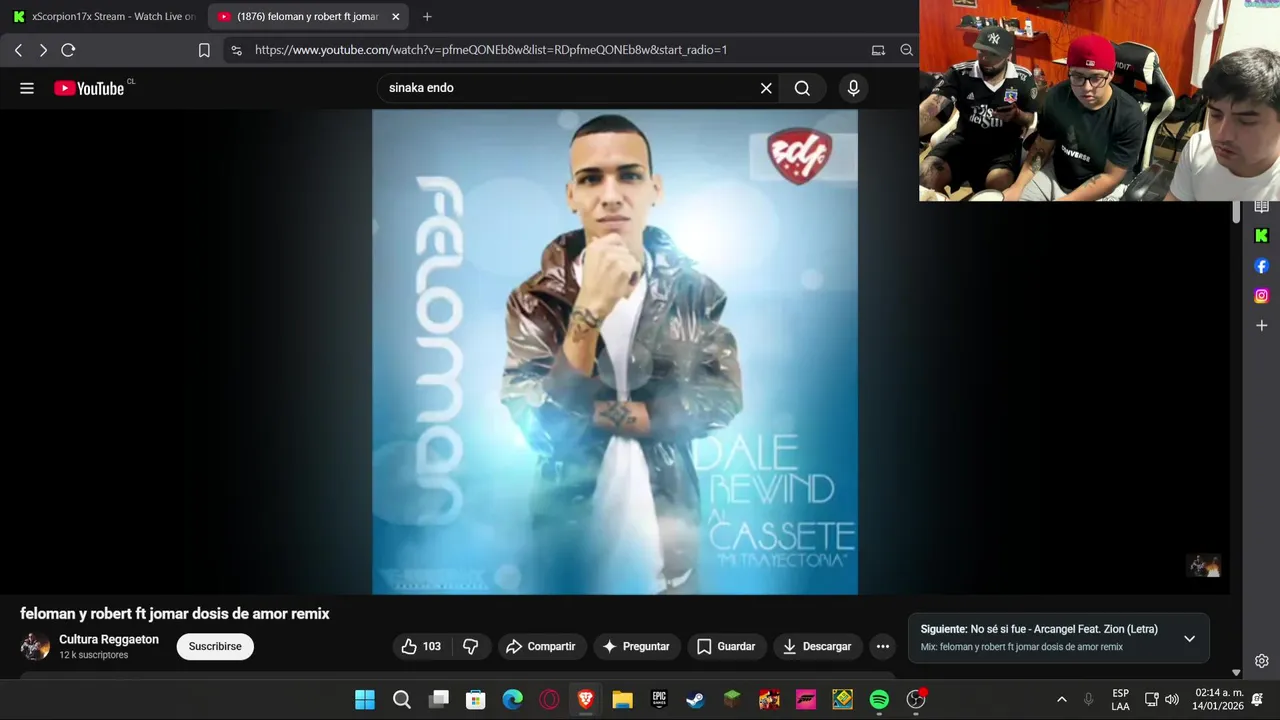Open OBS Studio from taskbar

click(916, 700)
